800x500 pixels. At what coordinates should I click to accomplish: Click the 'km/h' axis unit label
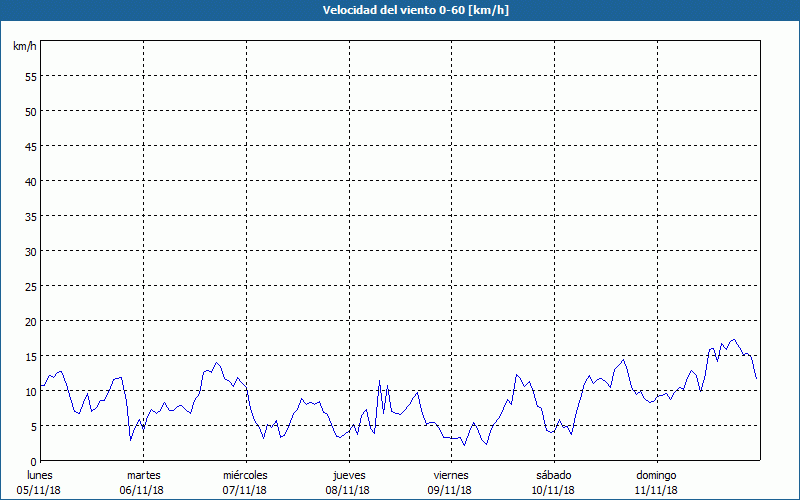24,46
